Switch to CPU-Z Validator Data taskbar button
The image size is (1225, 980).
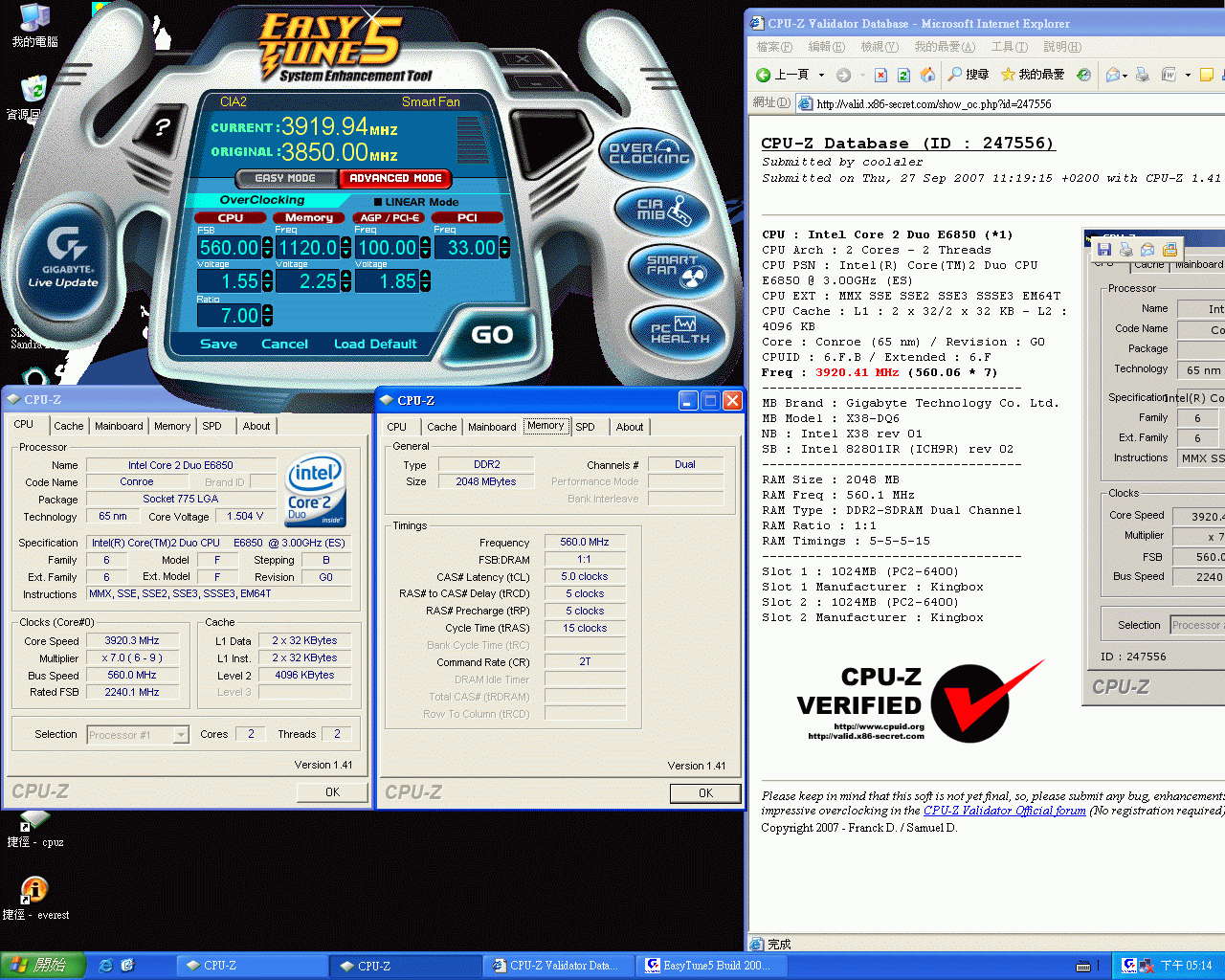tap(560, 966)
